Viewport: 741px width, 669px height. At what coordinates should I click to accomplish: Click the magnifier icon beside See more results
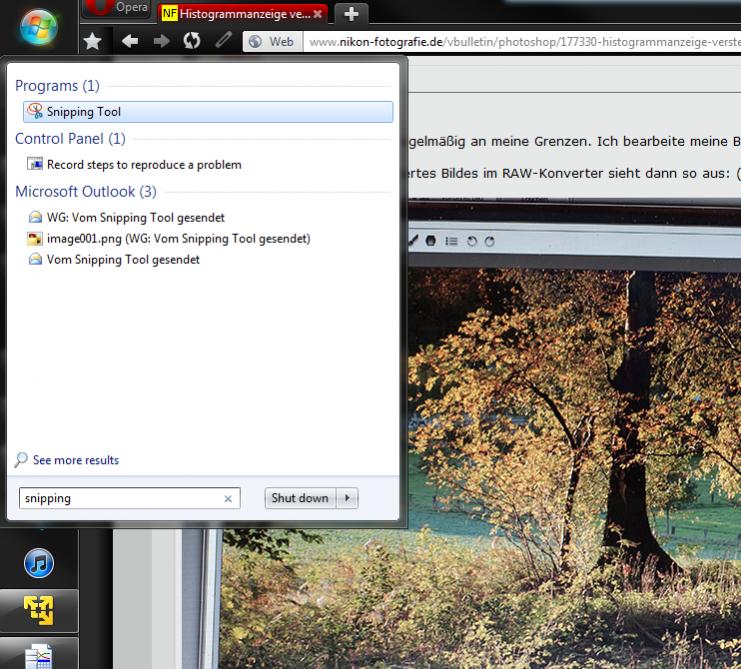[21, 460]
